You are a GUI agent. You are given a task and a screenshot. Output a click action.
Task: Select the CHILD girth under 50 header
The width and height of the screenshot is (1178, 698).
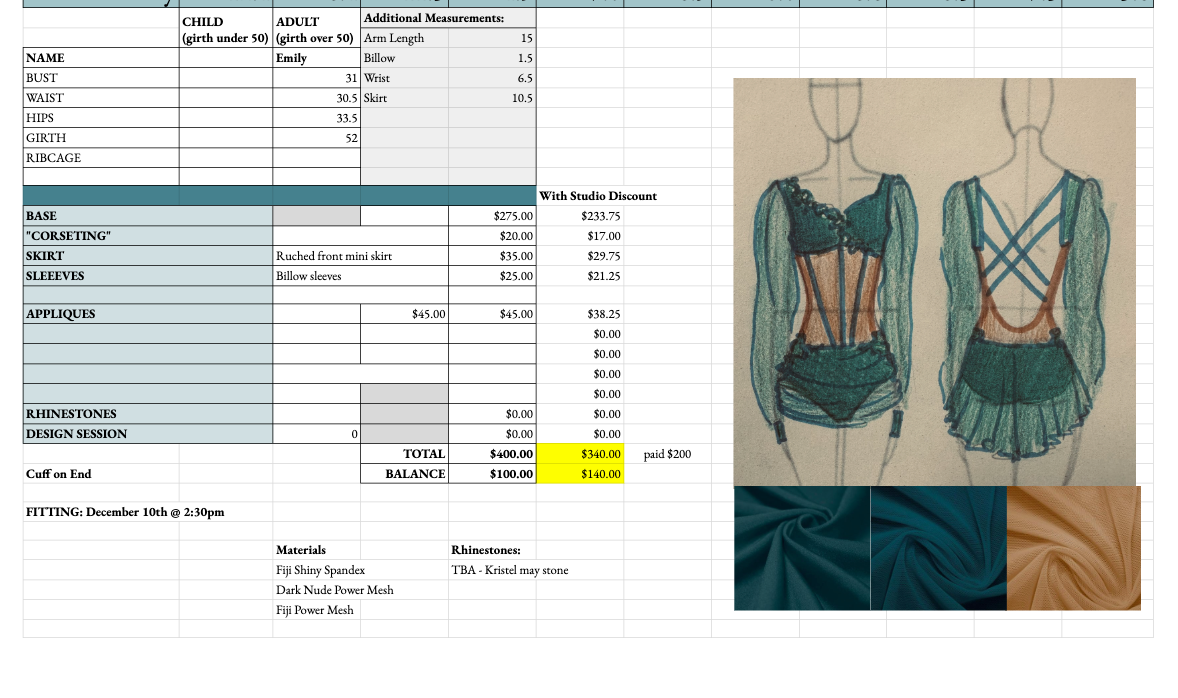click(x=225, y=29)
